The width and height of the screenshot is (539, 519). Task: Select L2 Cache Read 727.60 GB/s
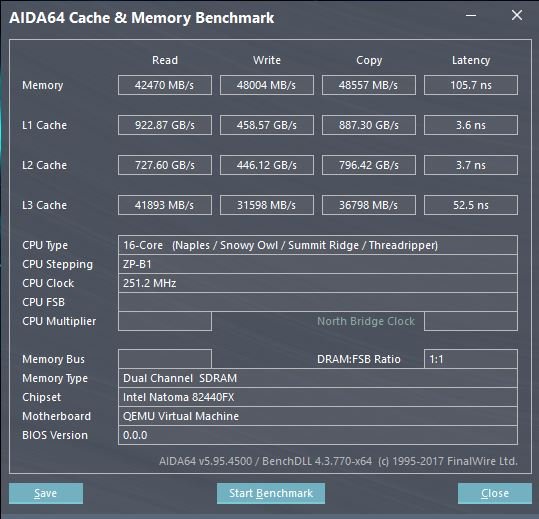click(165, 165)
